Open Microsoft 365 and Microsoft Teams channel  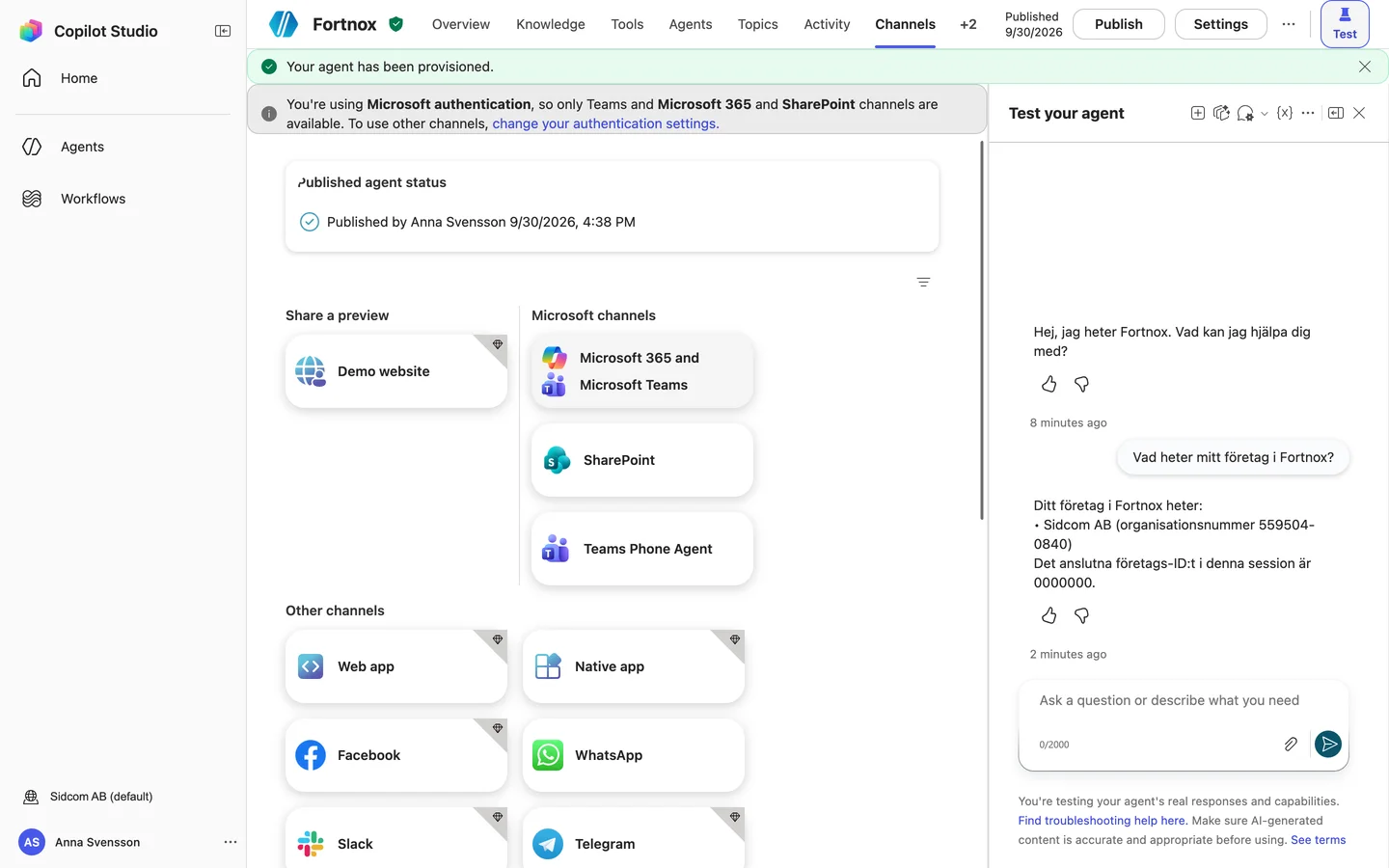pos(642,371)
